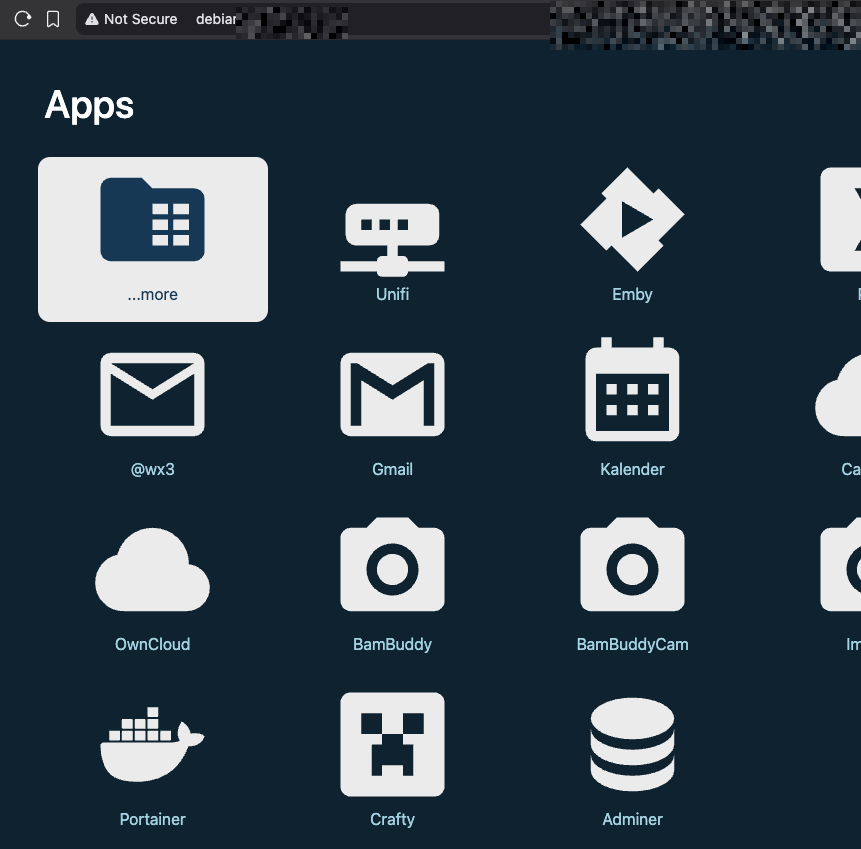The height and width of the screenshot is (849, 861).
Task: Open the Unifi network icon
Action: (x=392, y=240)
